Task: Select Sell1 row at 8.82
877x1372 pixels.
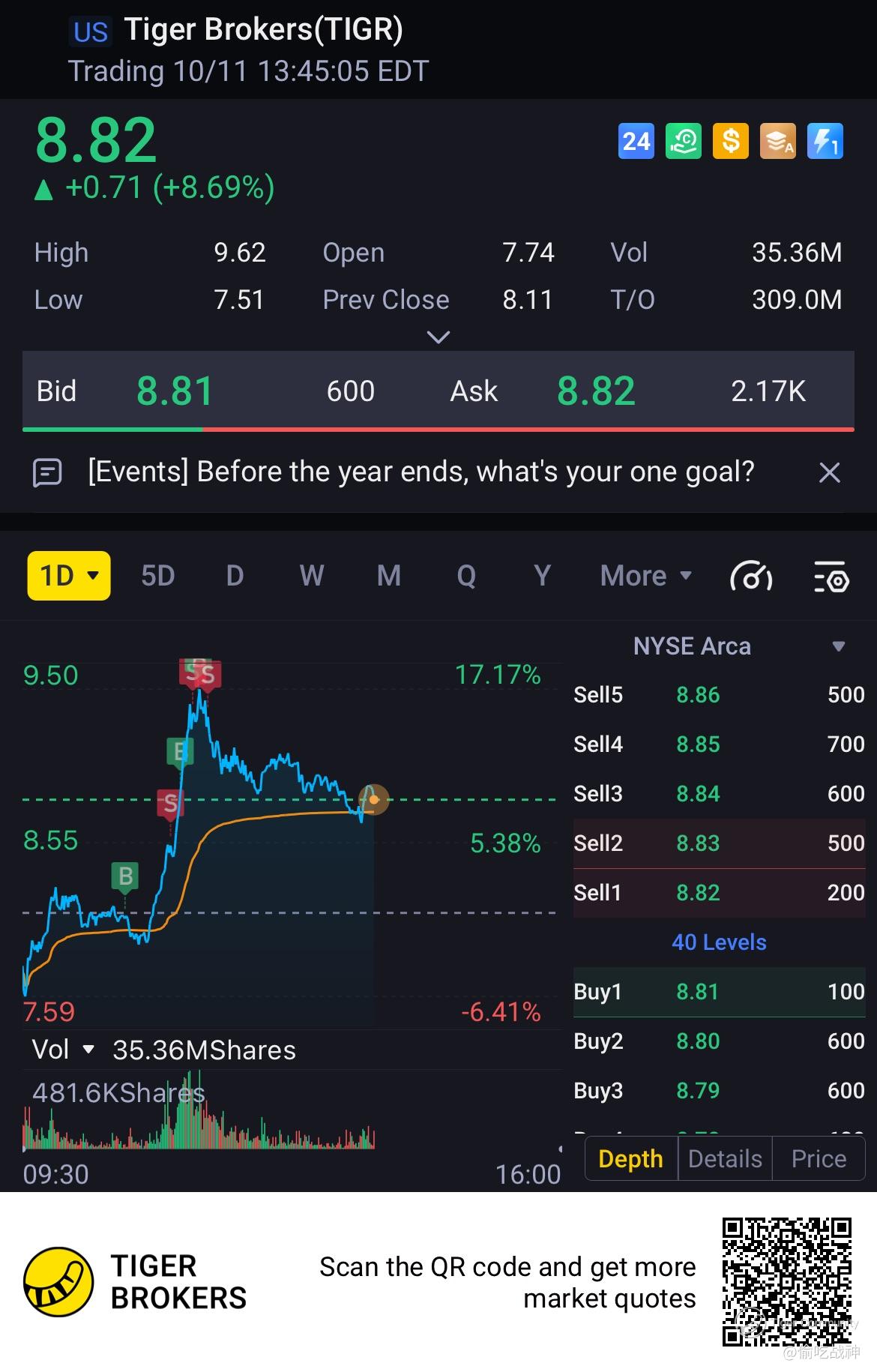Action: 719,892
